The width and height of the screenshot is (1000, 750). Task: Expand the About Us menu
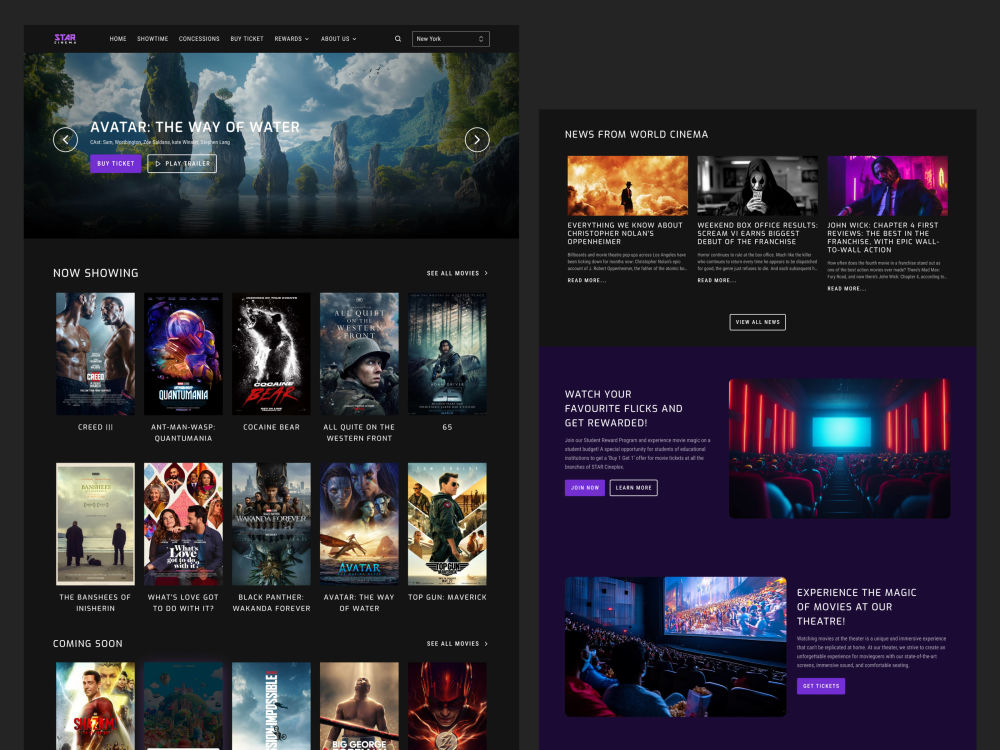(x=339, y=39)
